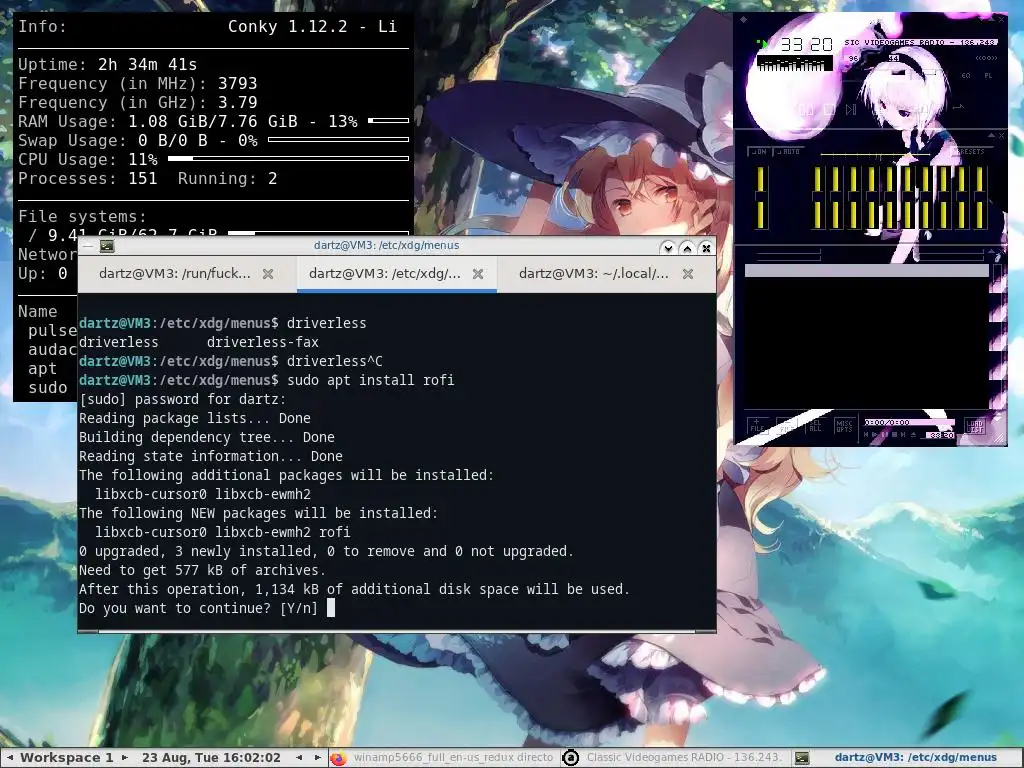
Task: Switch to the /run/fuck... terminal tab
Action: 174,274
